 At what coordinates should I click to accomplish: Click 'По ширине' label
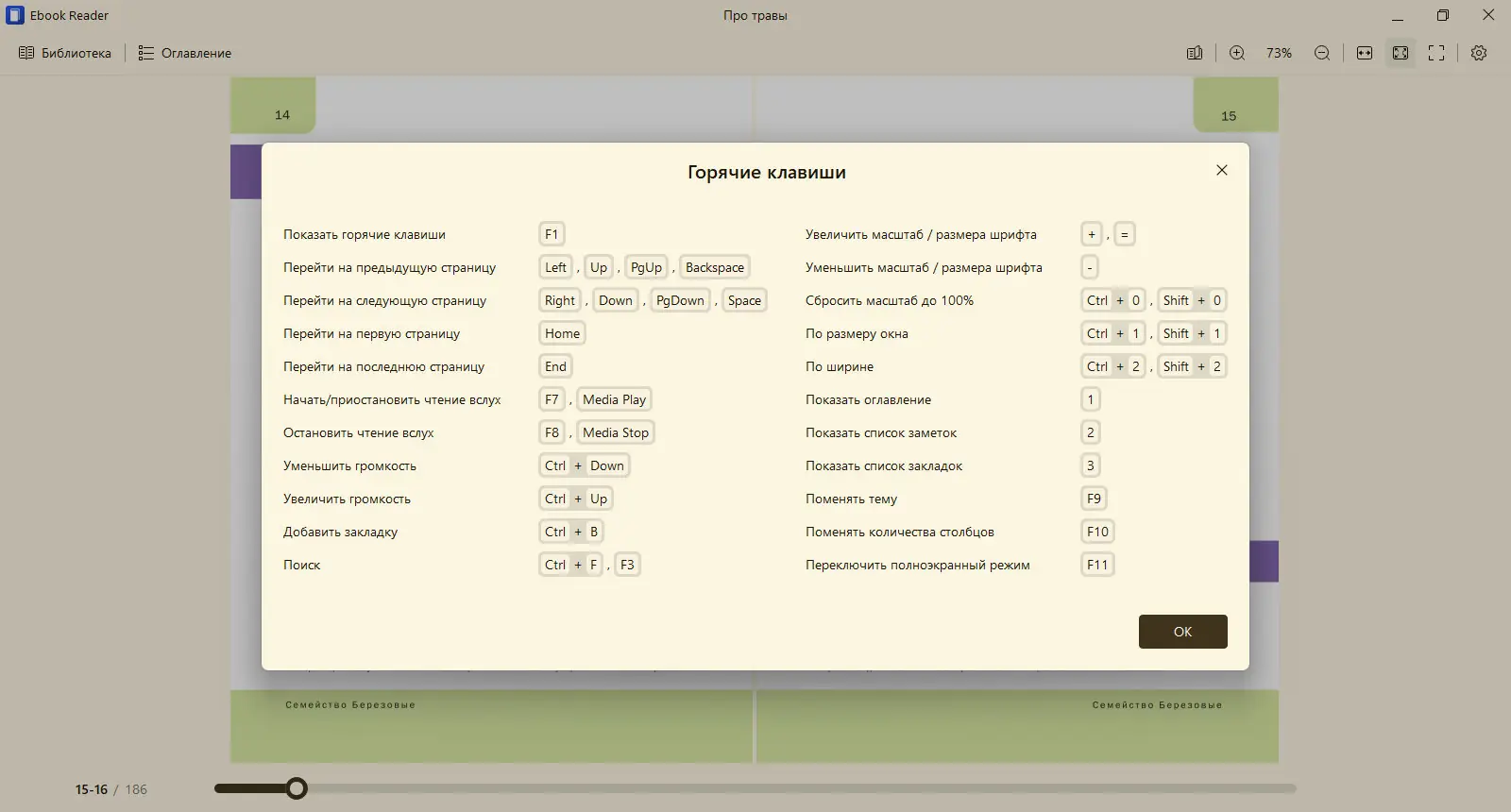[840, 366]
